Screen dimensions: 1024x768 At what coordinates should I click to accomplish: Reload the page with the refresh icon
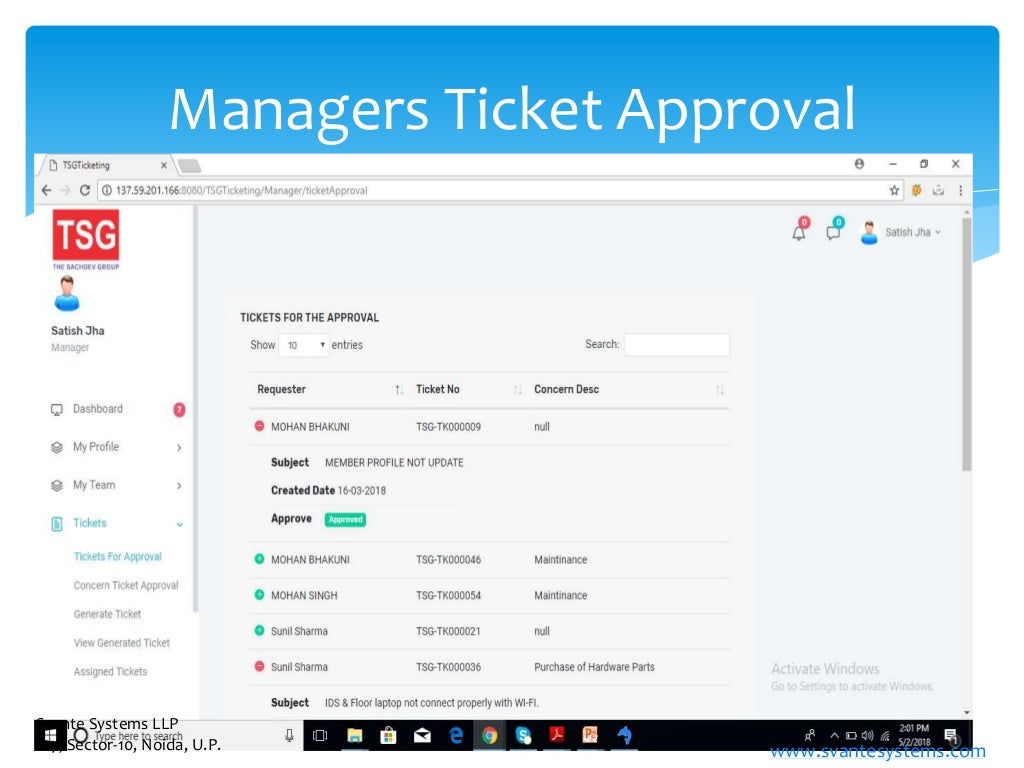(x=84, y=190)
